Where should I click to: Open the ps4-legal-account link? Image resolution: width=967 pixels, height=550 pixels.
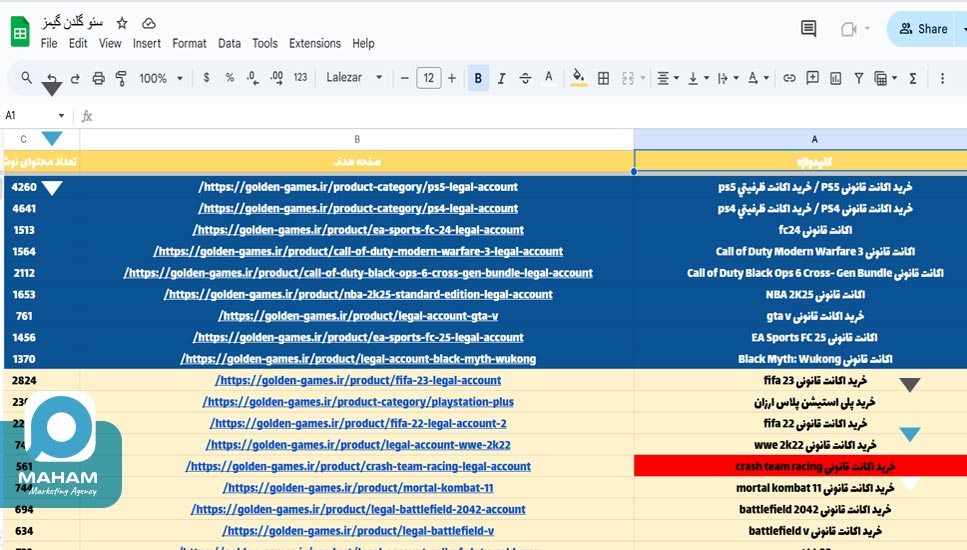point(358,208)
